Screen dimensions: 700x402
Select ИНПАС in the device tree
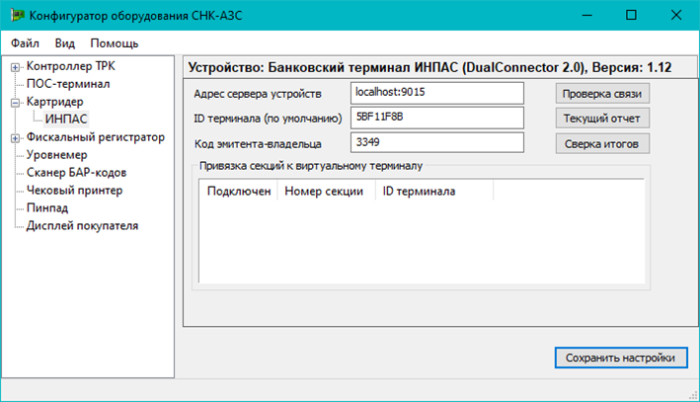(66, 120)
